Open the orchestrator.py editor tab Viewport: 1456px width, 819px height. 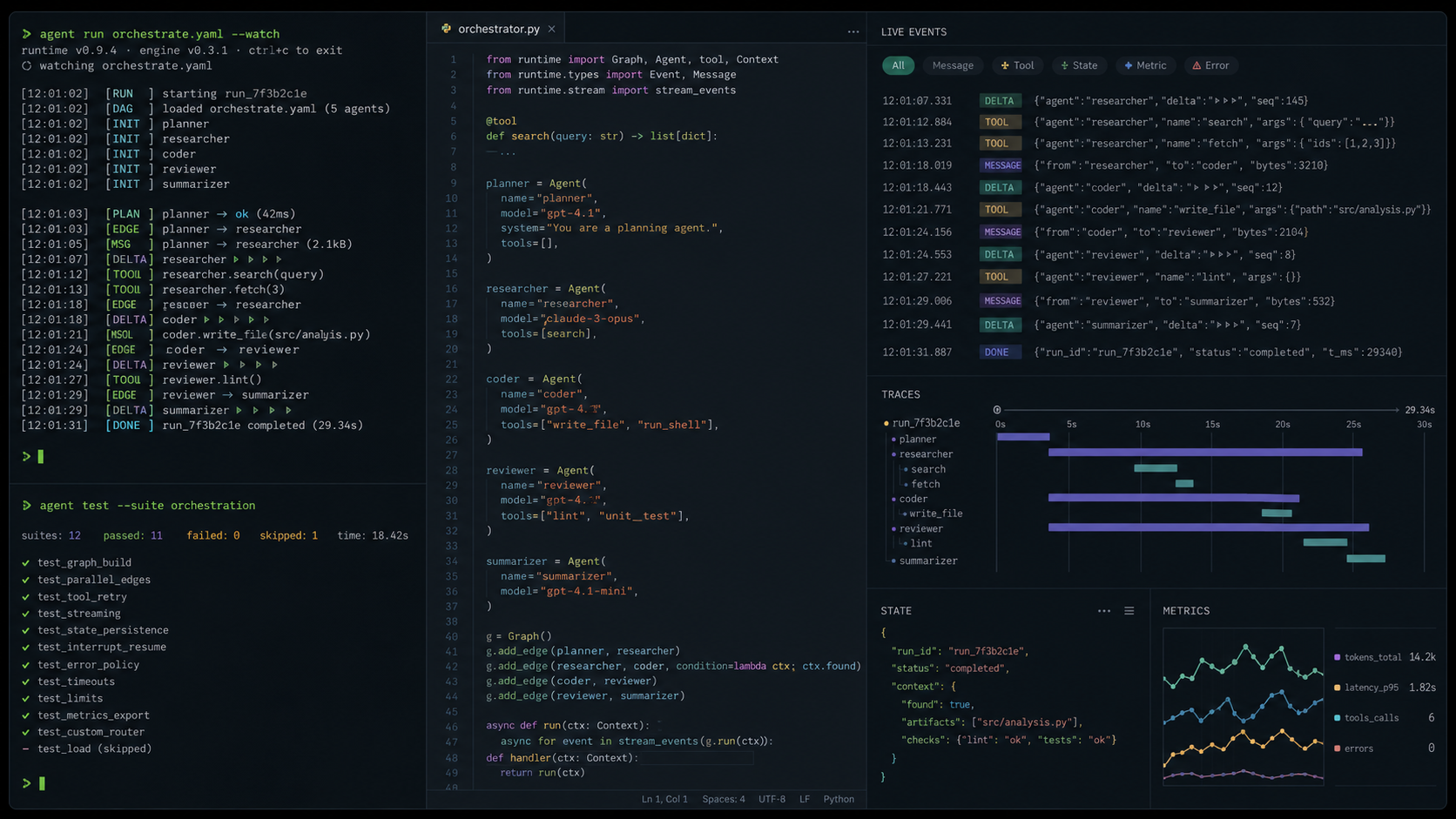click(x=498, y=29)
